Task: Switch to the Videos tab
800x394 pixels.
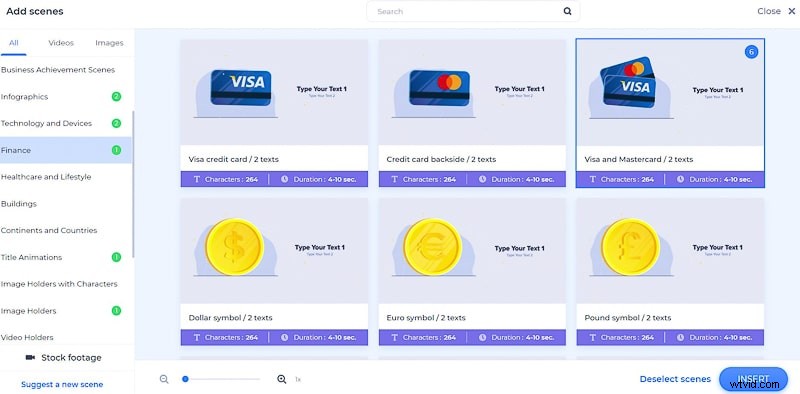Action: 61,43
